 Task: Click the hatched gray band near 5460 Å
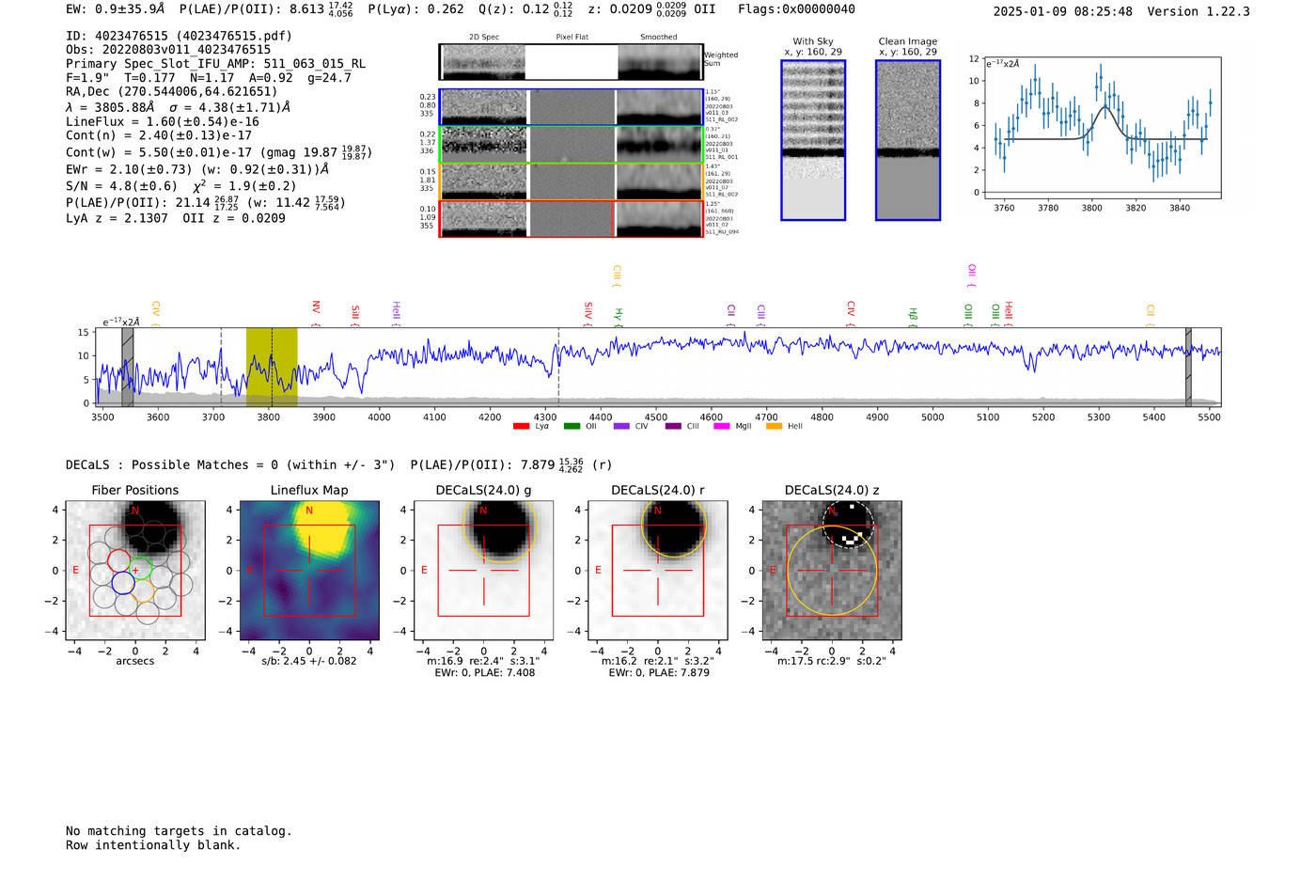click(x=1188, y=368)
